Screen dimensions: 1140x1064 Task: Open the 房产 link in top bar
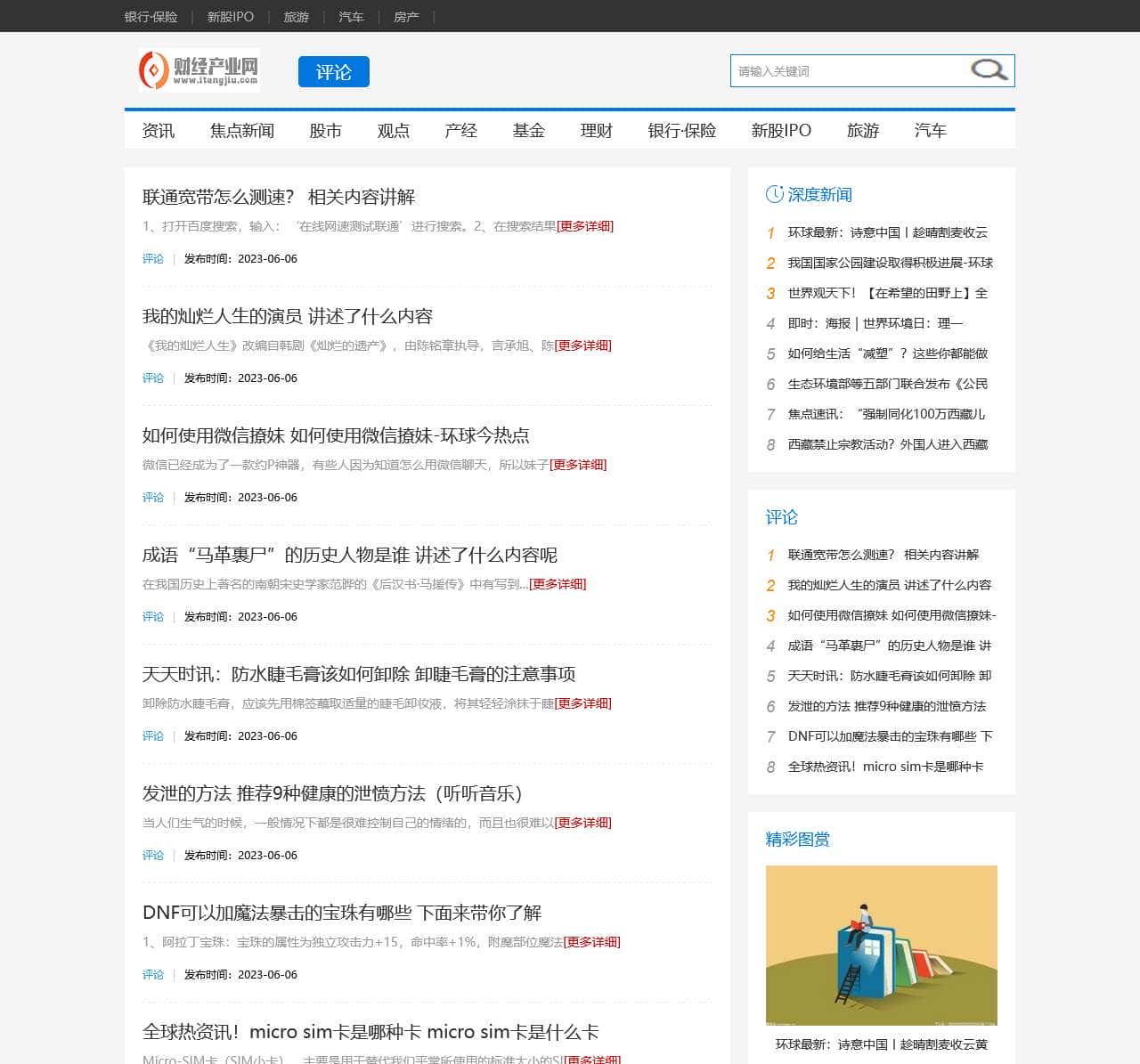click(406, 16)
